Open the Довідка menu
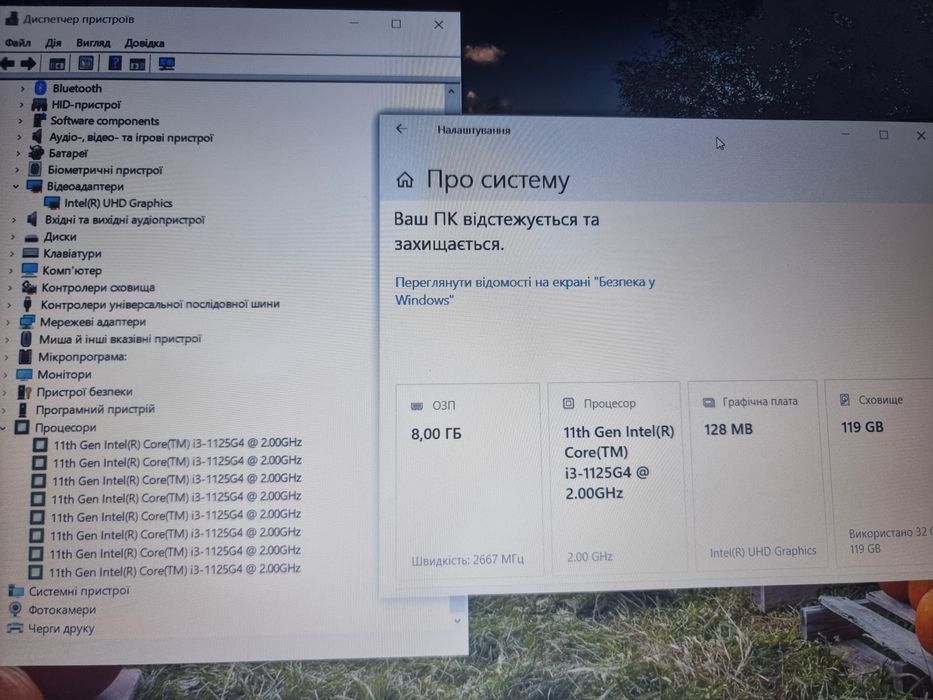The image size is (933, 700). (x=145, y=43)
